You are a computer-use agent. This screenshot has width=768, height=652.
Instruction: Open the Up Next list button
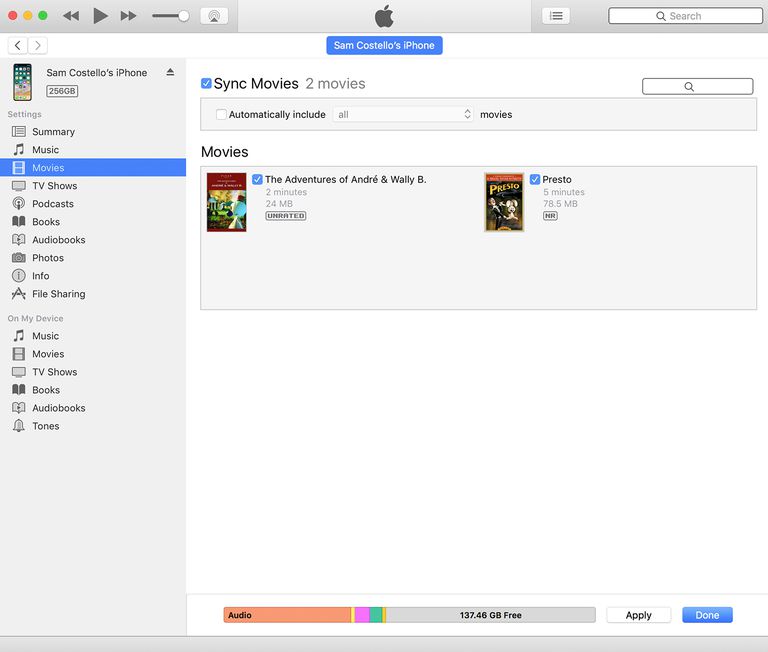pos(556,16)
